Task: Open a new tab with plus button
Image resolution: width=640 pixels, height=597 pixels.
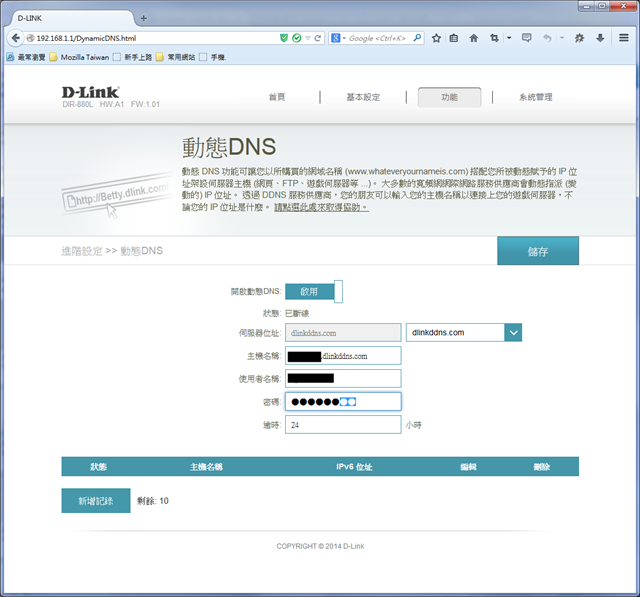Action: 144,18
